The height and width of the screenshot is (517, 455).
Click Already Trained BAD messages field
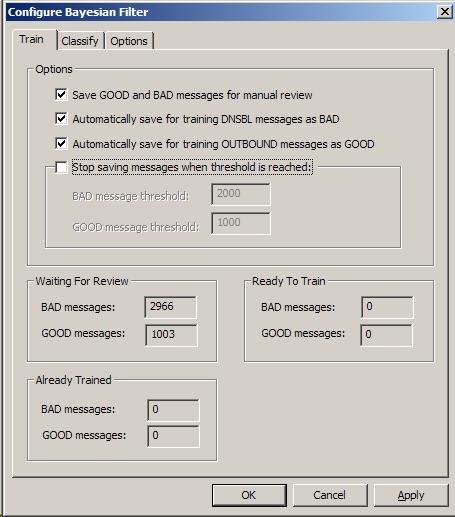173,410
